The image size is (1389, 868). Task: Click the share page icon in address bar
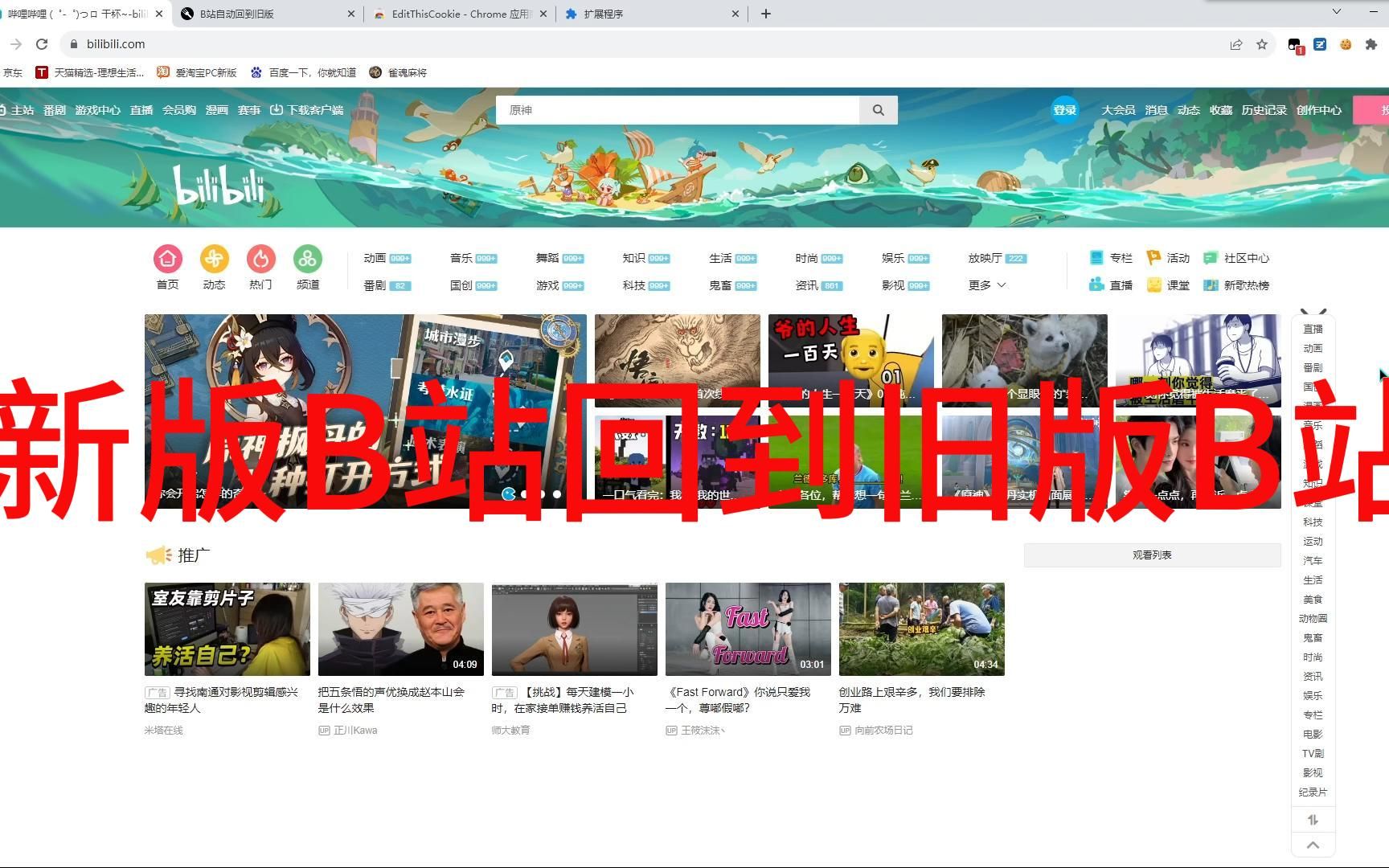click(x=1236, y=44)
